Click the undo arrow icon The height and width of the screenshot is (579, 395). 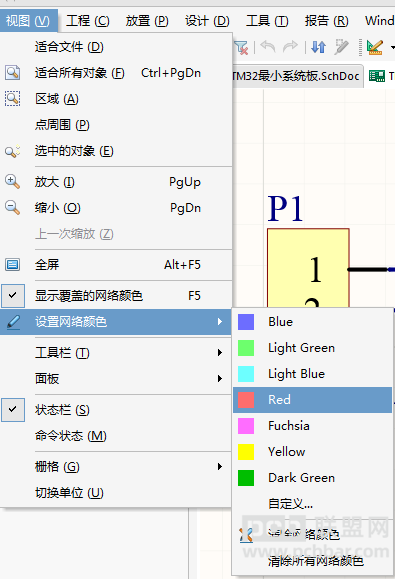click(268, 47)
